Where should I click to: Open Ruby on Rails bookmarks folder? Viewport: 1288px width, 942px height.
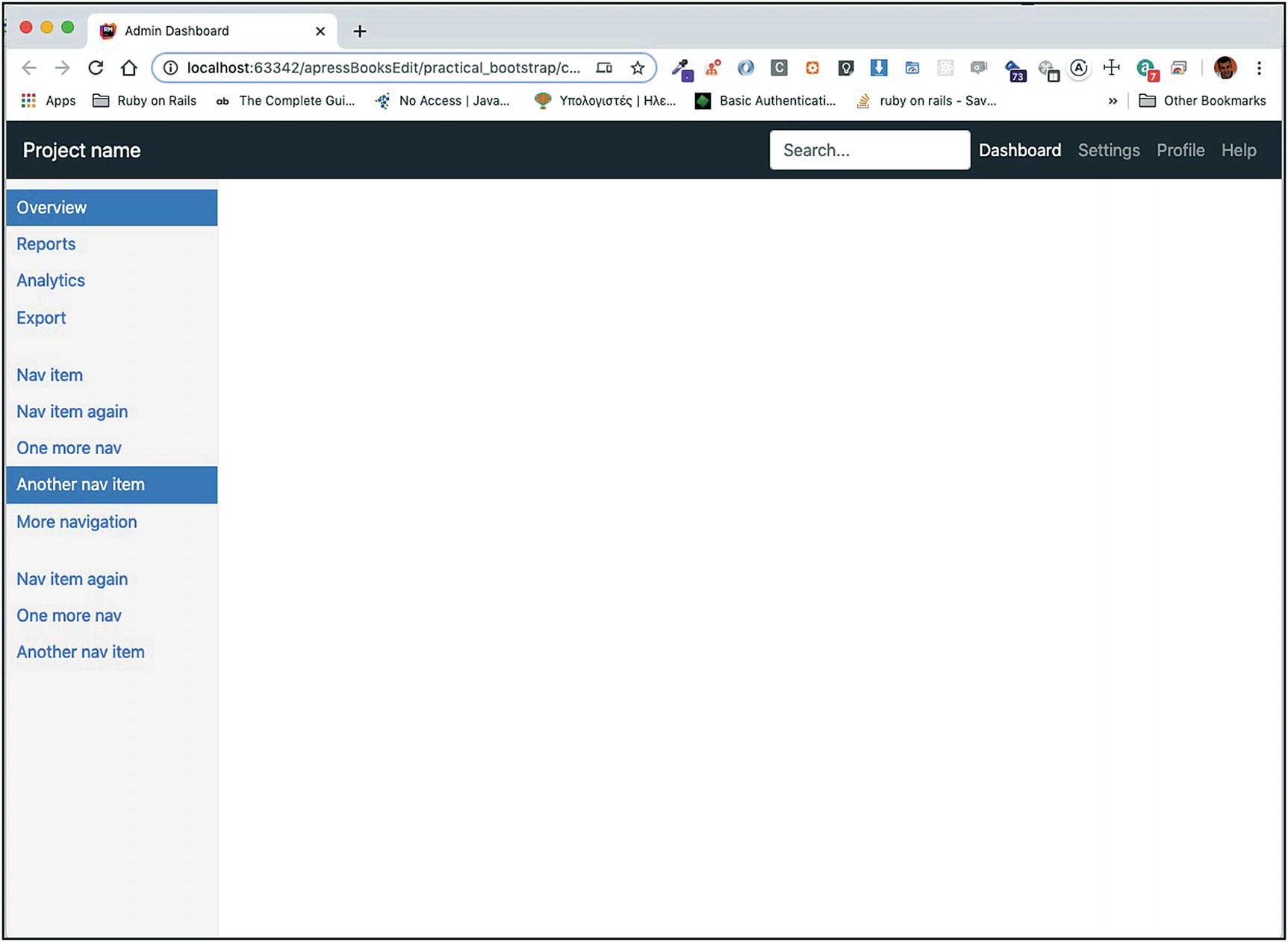(145, 101)
